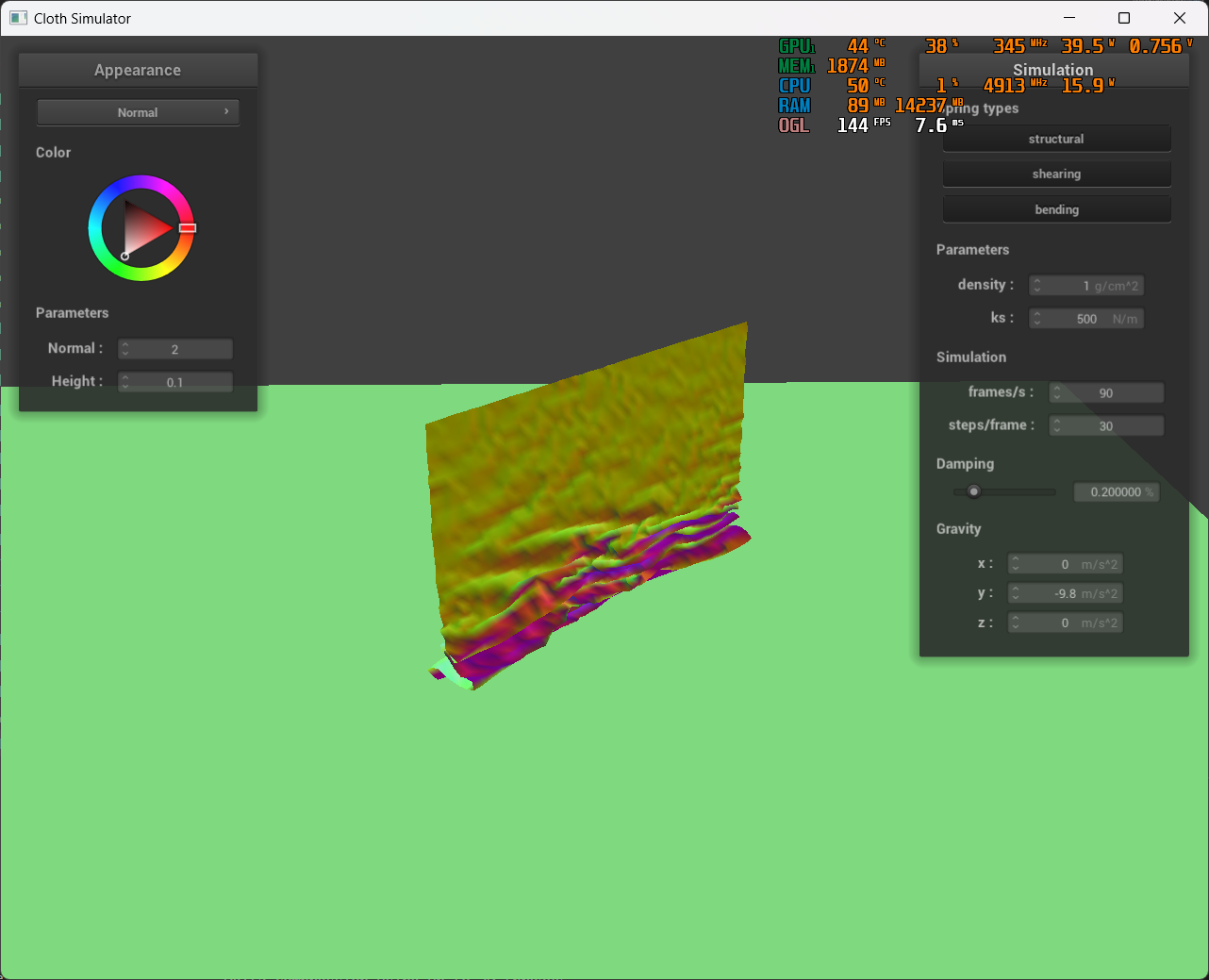Image resolution: width=1209 pixels, height=980 pixels.
Task: Click the Cloth Simulator window icon
Action: tap(18, 18)
